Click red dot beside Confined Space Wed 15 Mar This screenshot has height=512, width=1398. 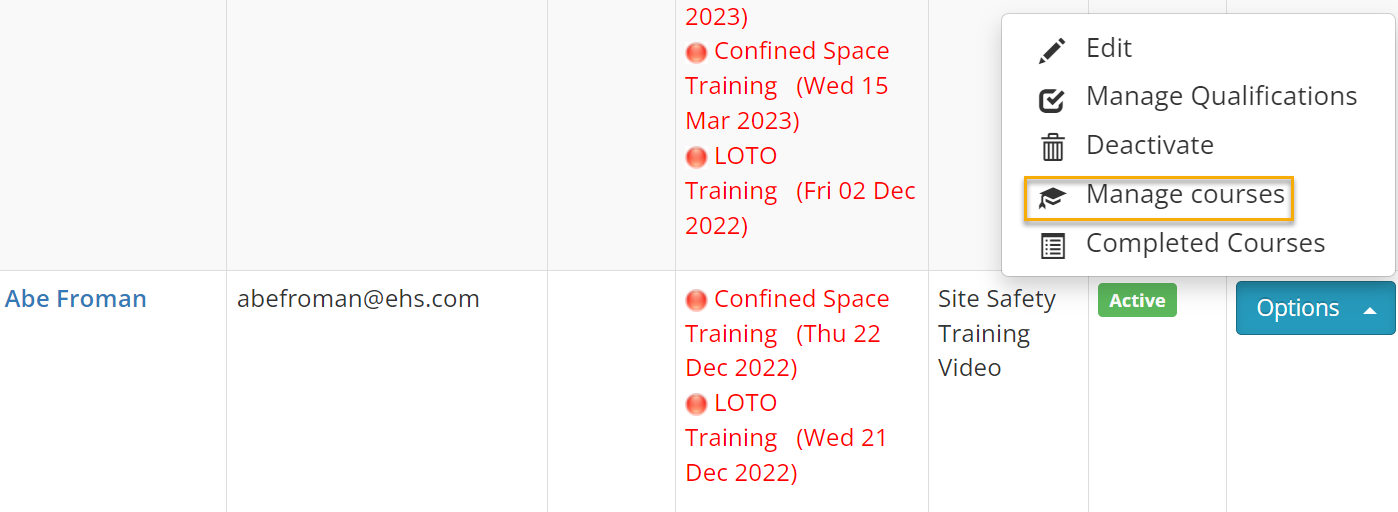pyautogui.click(x=696, y=52)
